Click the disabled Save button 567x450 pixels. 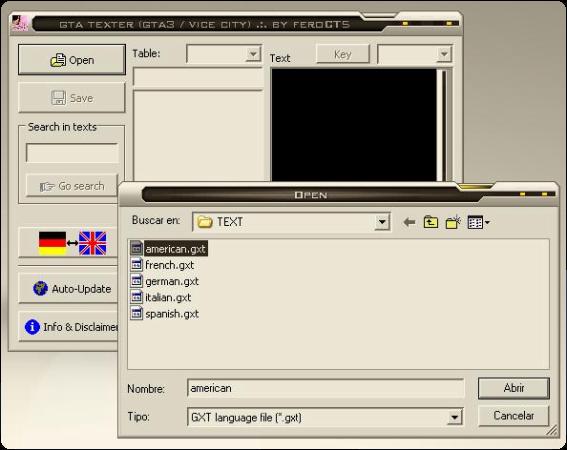[72, 98]
